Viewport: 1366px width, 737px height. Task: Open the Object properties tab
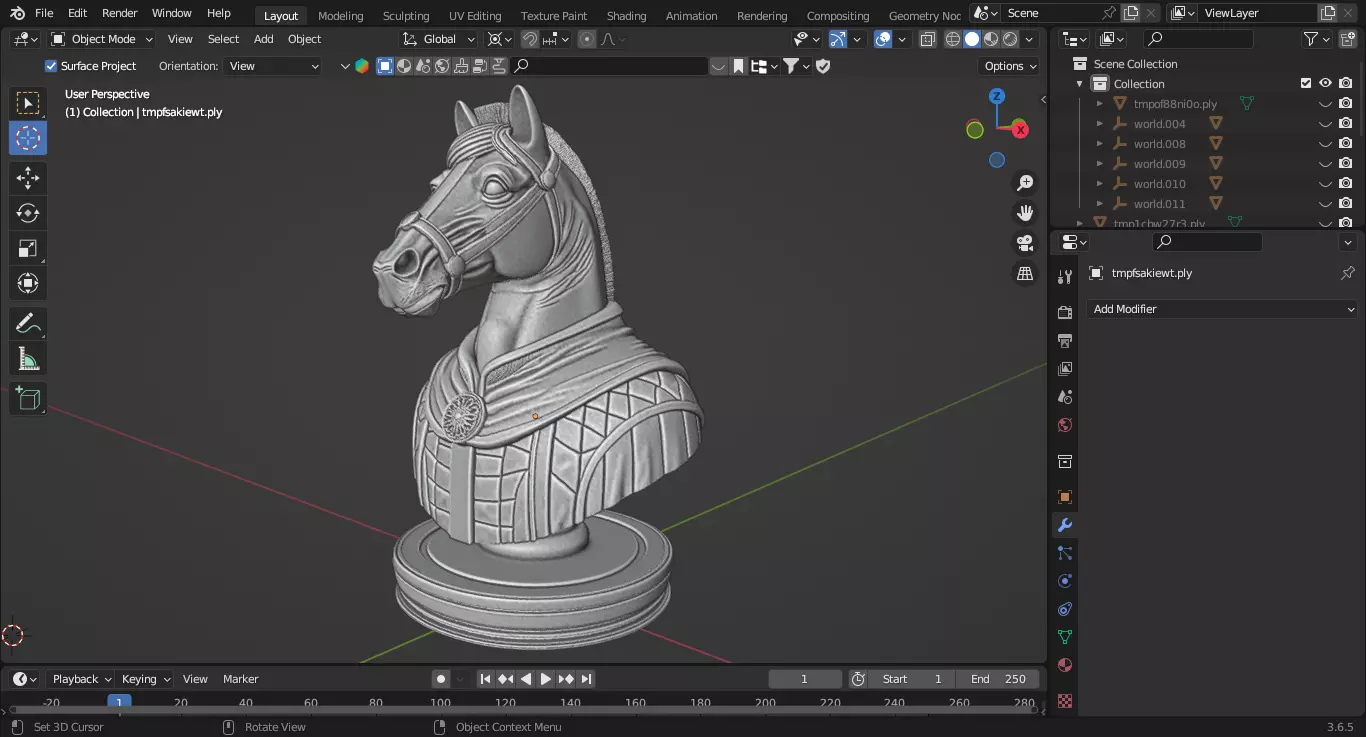click(x=1065, y=497)
